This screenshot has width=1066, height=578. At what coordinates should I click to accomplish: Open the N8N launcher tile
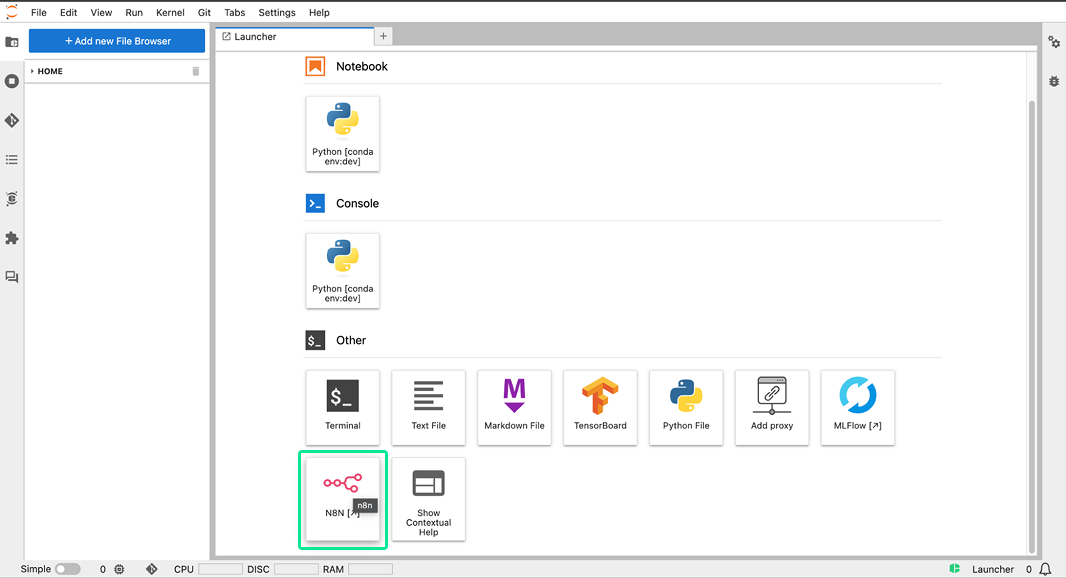(342, 497)
